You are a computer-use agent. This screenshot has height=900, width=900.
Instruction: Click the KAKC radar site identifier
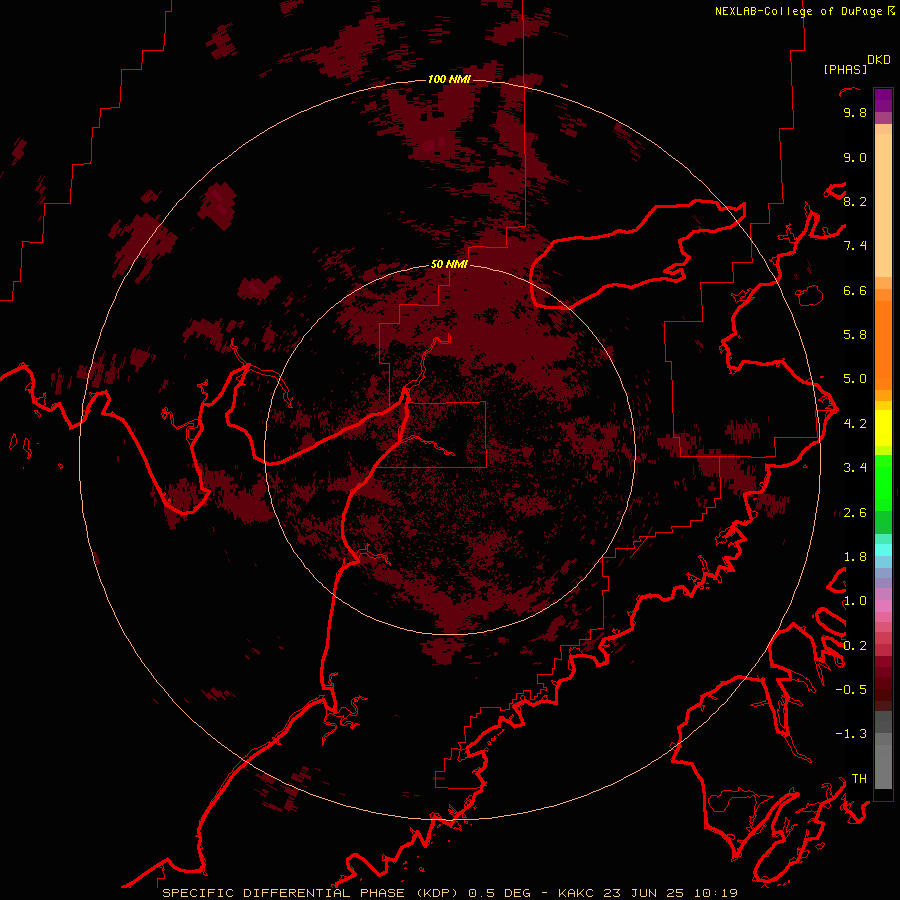click(x=577, y=893)
